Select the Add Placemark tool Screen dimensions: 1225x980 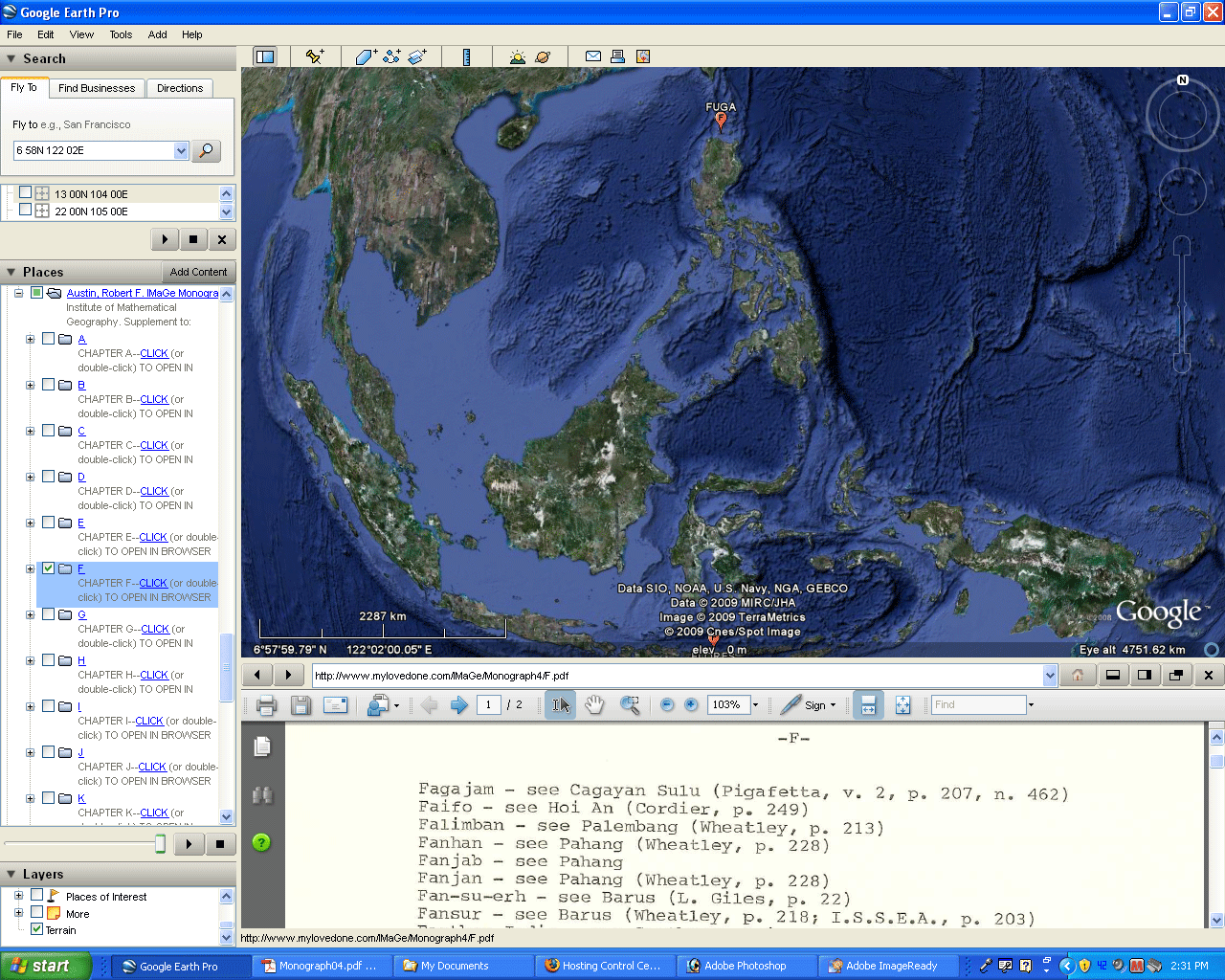(314, 56)
